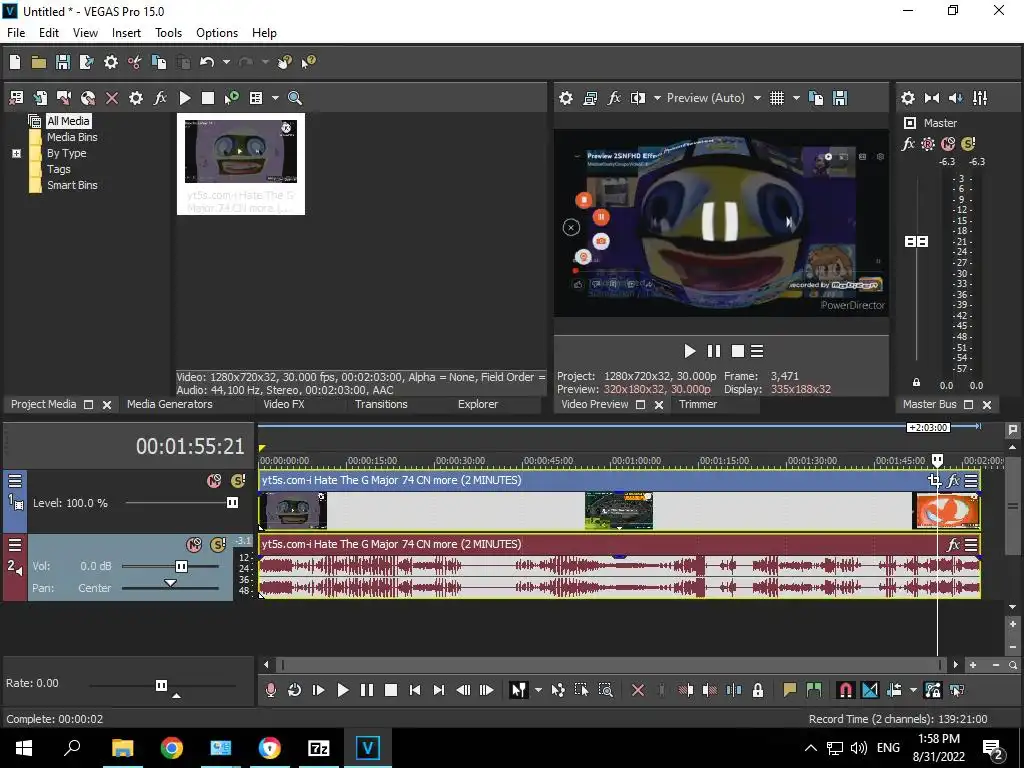Arm recording with the microphone icon
1024x768 pixels.
click(x=270, y=690)
